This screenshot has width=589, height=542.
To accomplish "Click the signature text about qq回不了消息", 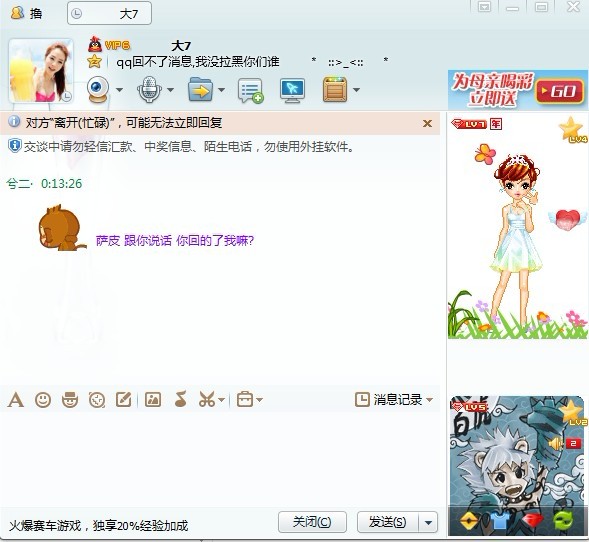I will point(198,62).
